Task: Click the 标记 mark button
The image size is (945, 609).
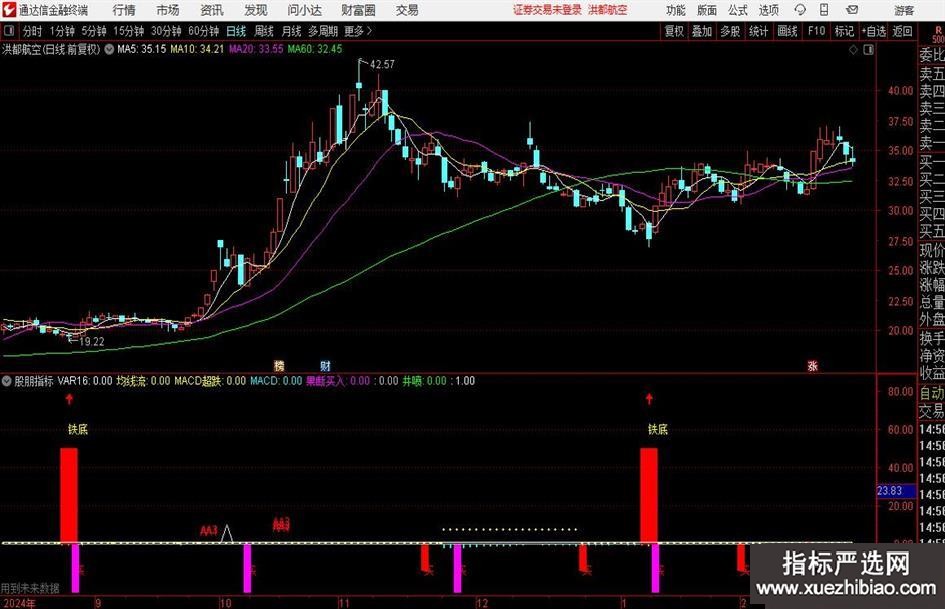Action: point(844,31)
